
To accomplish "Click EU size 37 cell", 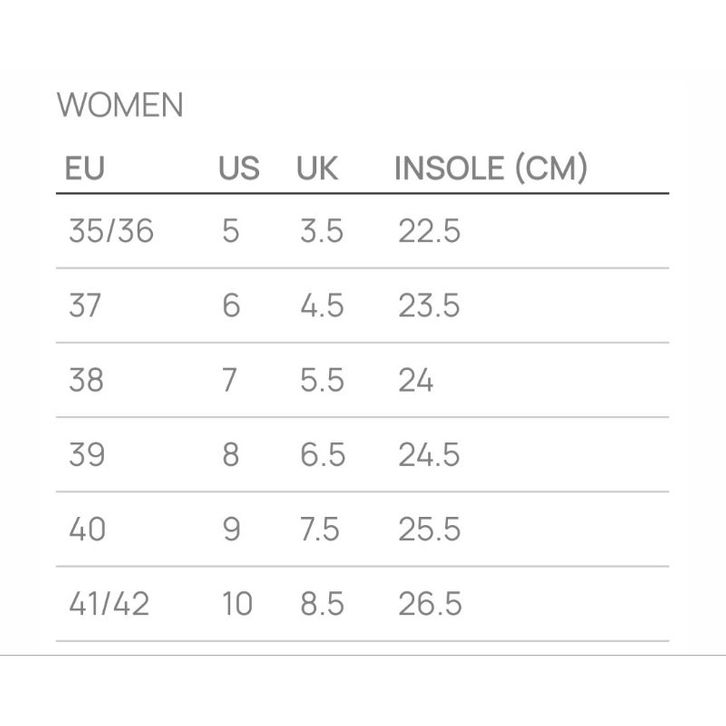I will (85, 305).
